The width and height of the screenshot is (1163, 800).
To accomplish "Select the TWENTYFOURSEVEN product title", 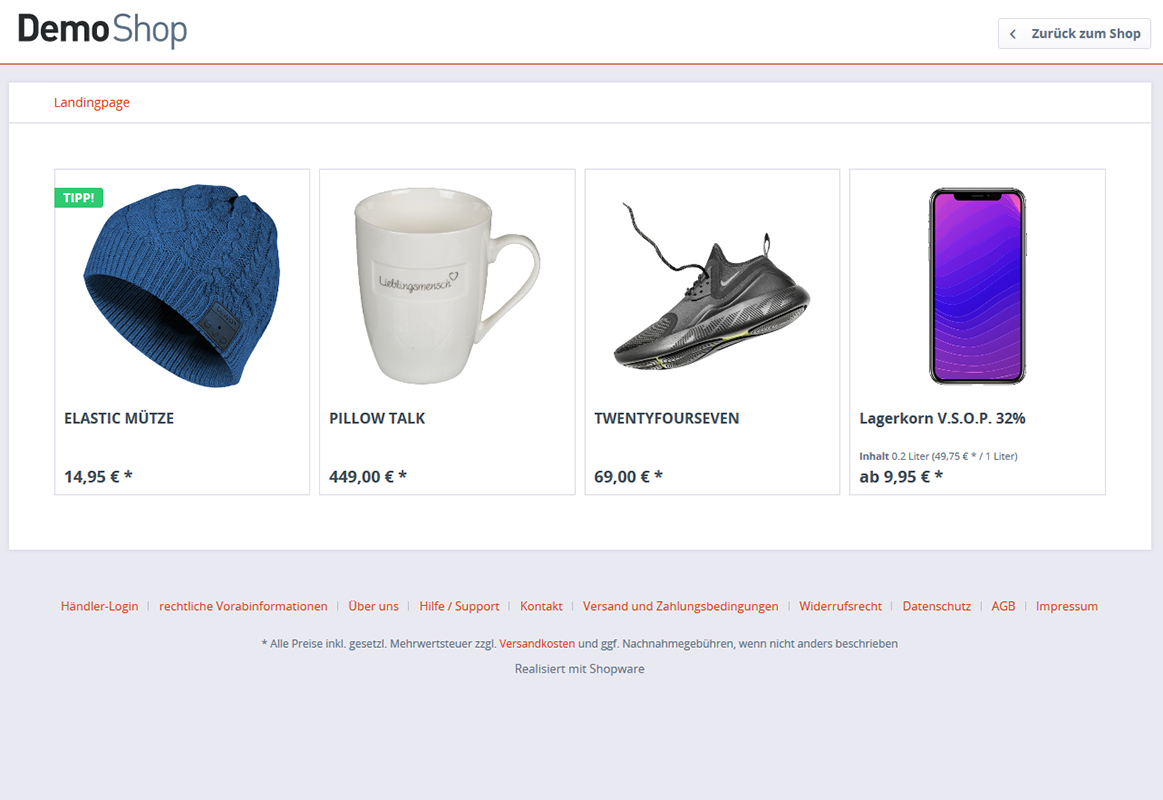I will [667, 418].
